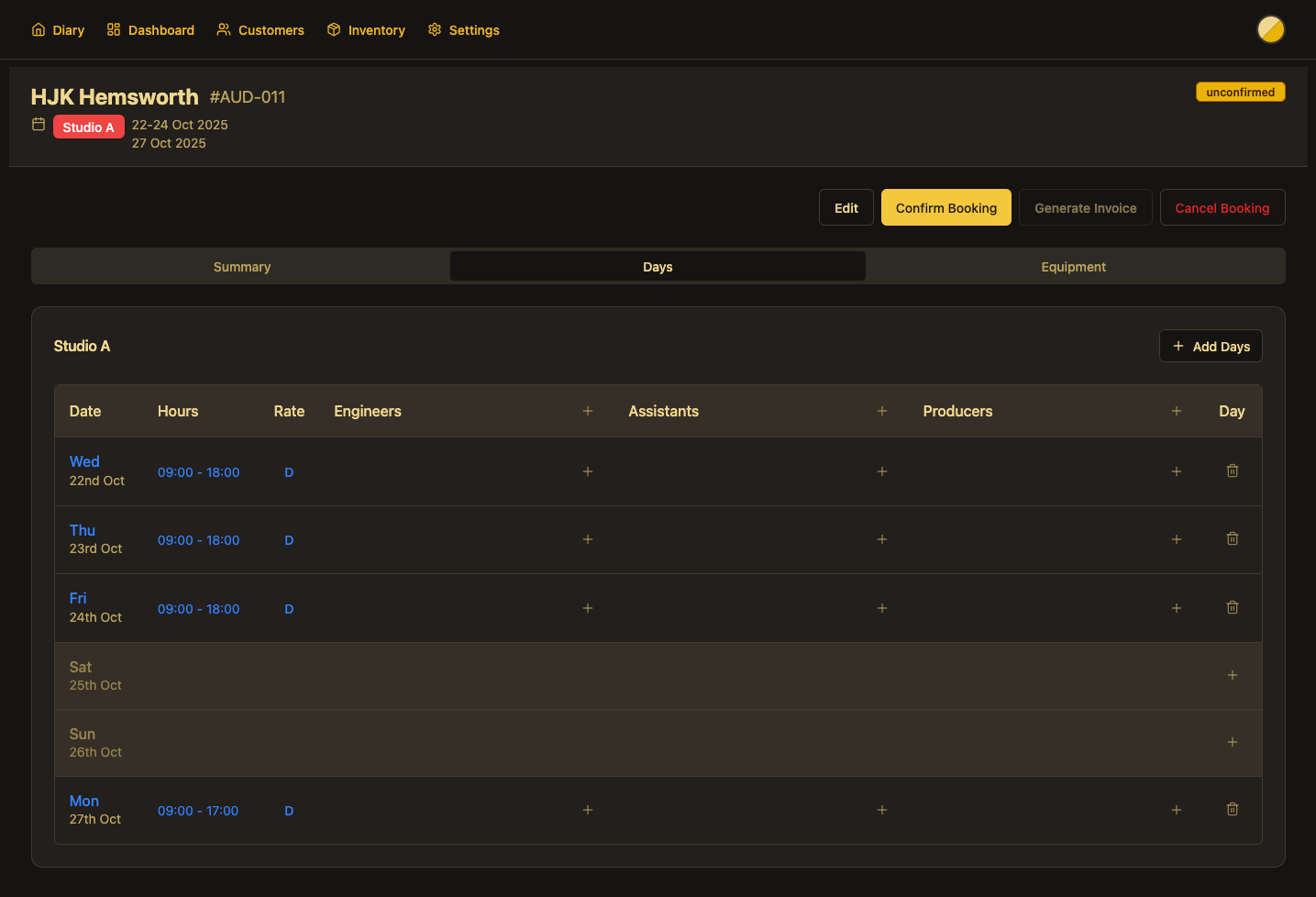Image resolution: width=1316 pixels, height=897 pixels.
Task: Open the Equipment tab
Action: pyautogui.click(x=1073, y=267)
